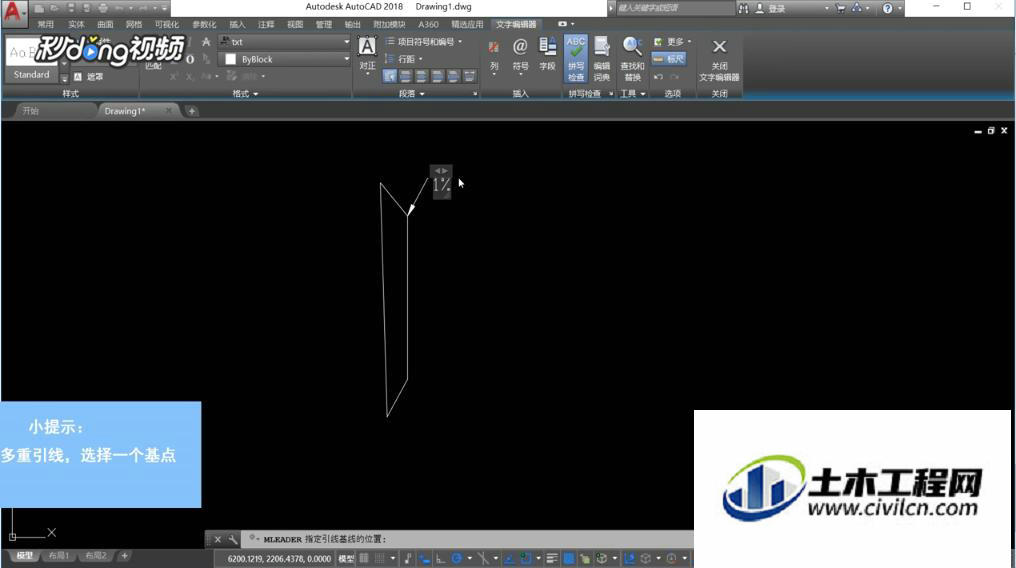1016x568 pixels.
Task: Open the Symbol (@ 符号) insert menu
Action: (520, 56)
